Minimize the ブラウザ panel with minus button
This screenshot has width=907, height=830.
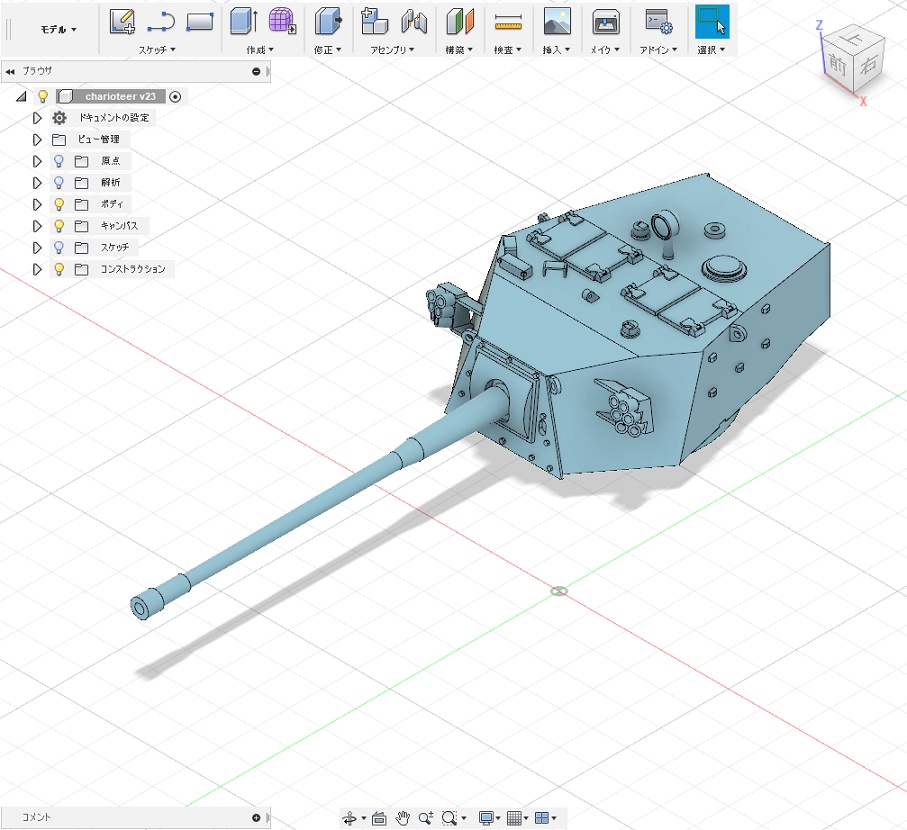point(256,72)
